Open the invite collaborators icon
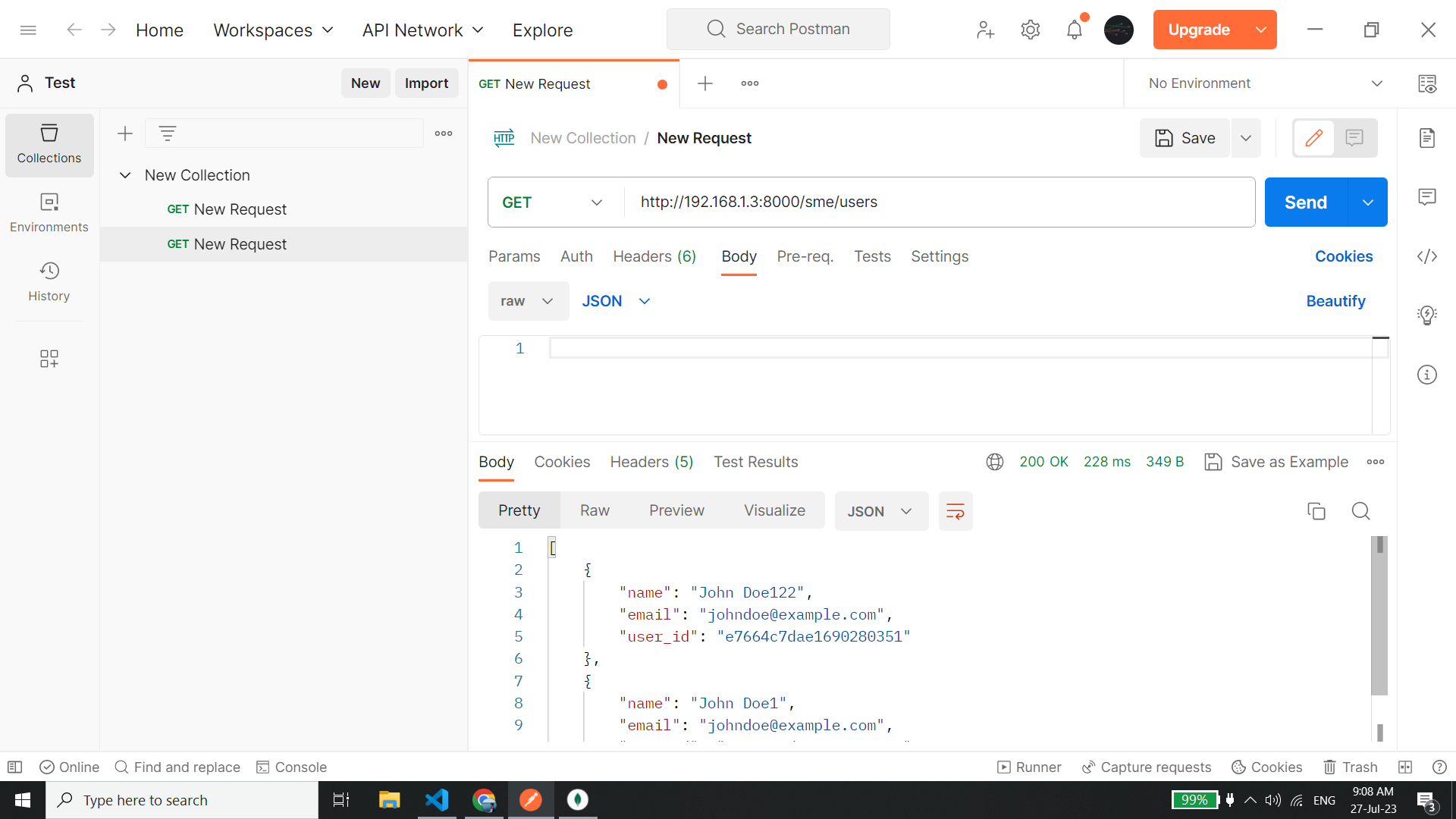The width and height of the screenshot is (1456, 819). pyautogui.click(x=985, y=30)
